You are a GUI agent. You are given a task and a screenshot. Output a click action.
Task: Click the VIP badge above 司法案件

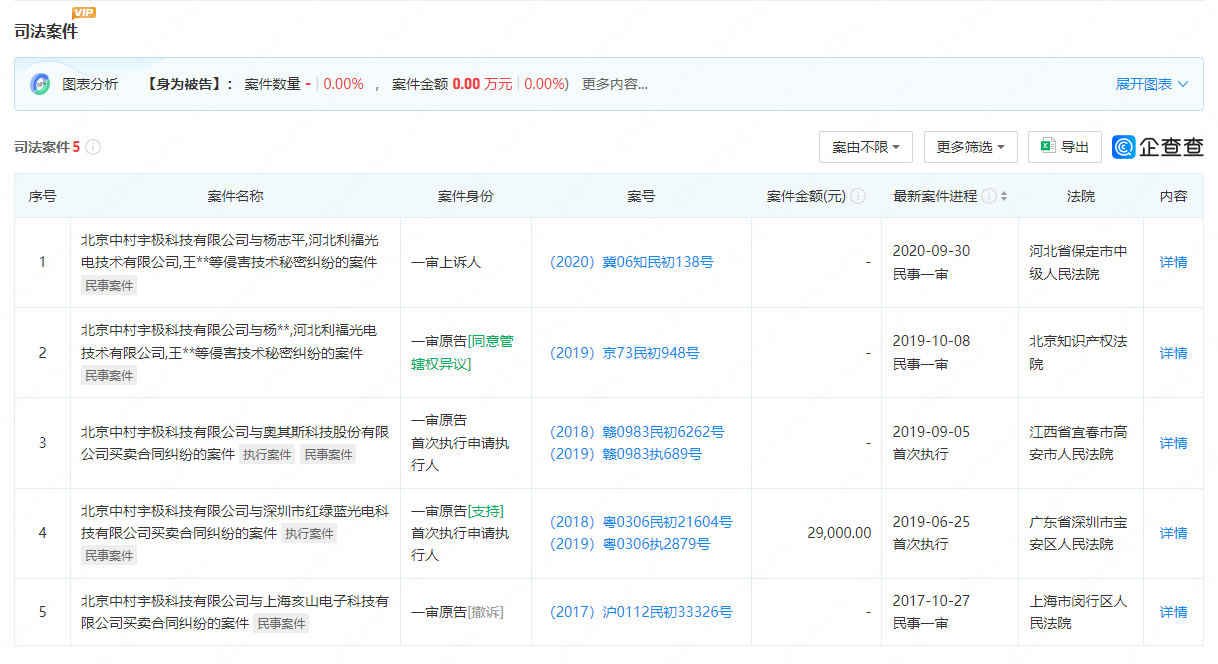[x=85, y=12]
